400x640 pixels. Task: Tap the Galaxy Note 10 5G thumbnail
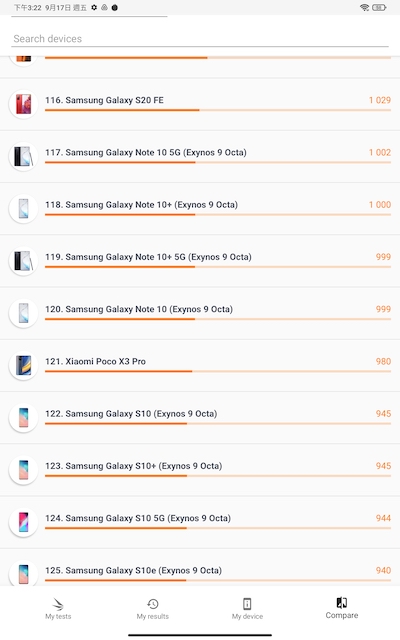click(24, 156)
